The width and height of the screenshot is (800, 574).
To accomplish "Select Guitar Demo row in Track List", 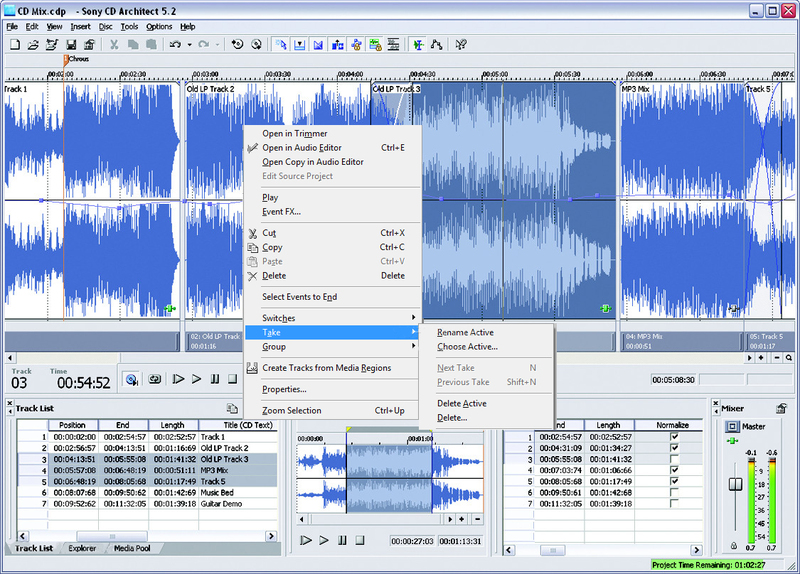I will pyautogui.click(x=147, y=504).
